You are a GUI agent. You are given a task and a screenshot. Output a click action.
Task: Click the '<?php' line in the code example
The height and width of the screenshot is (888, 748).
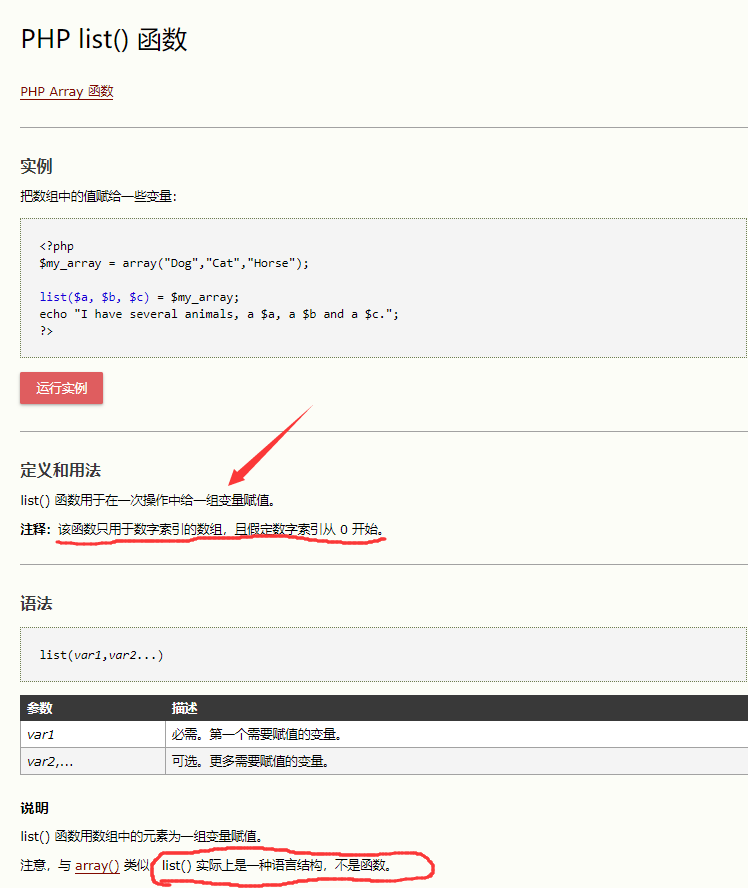tap(57, 246)
